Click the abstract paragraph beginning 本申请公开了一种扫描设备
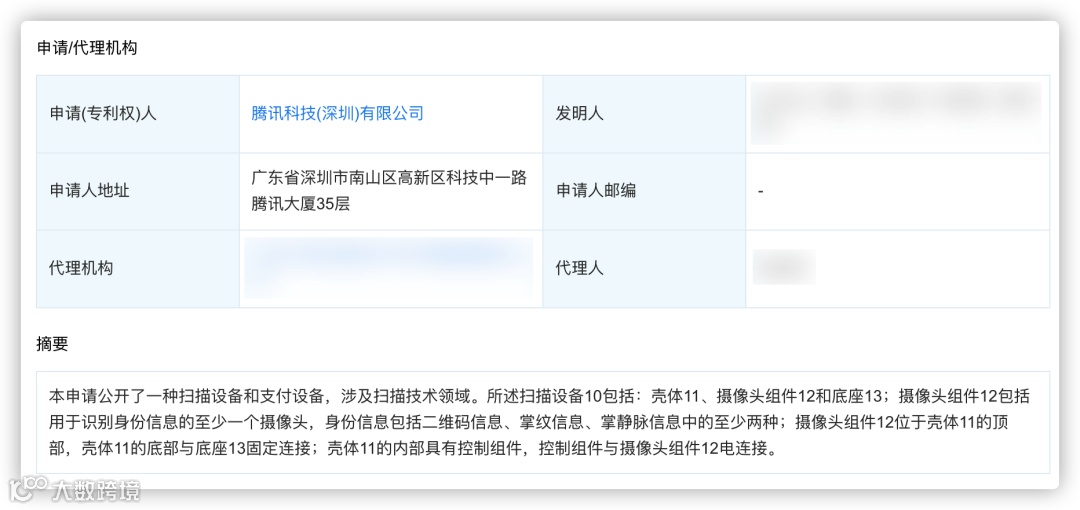Viewport: 1080px width, 510px height. (539, 422)
